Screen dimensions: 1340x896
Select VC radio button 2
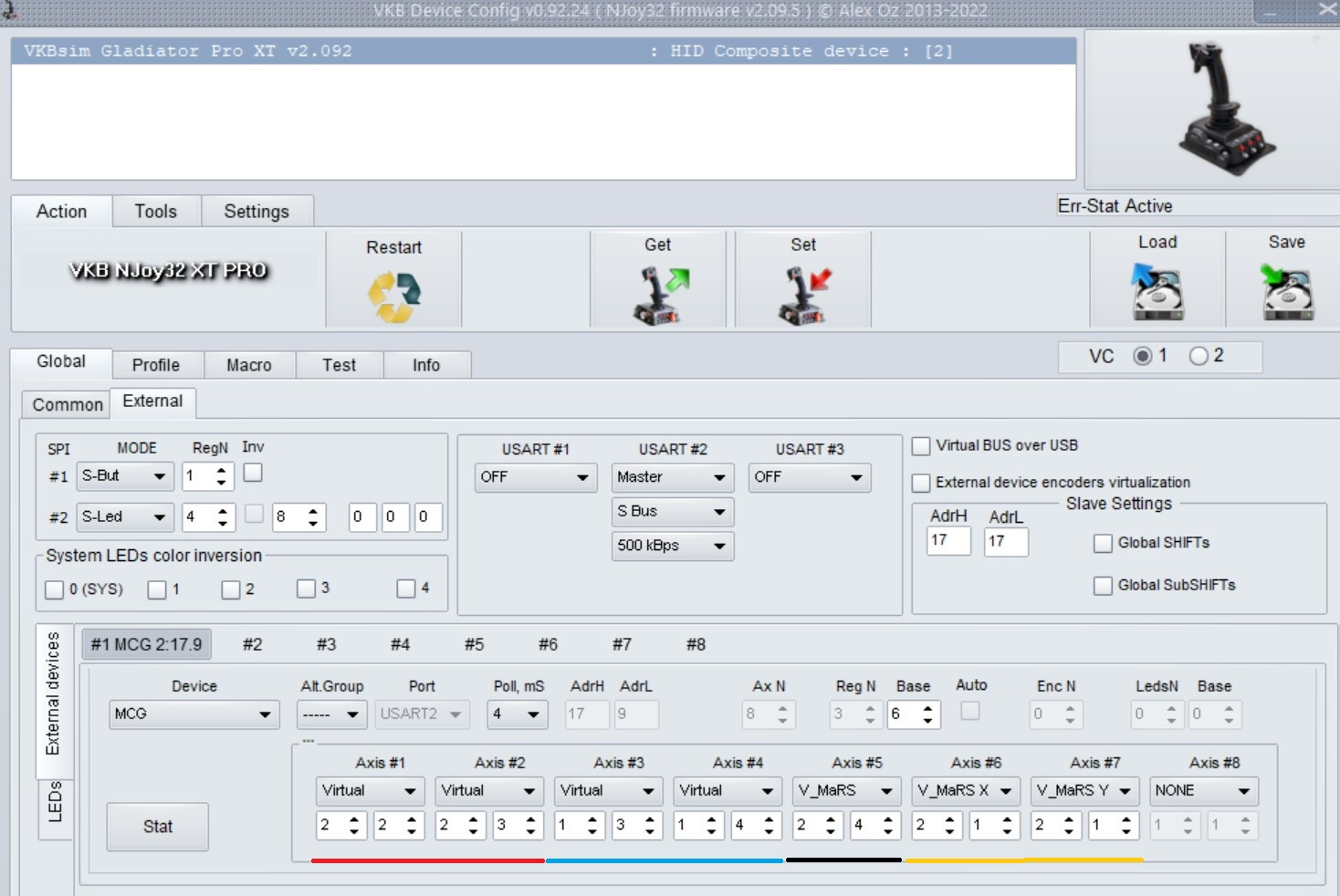tap(1199, 357)
